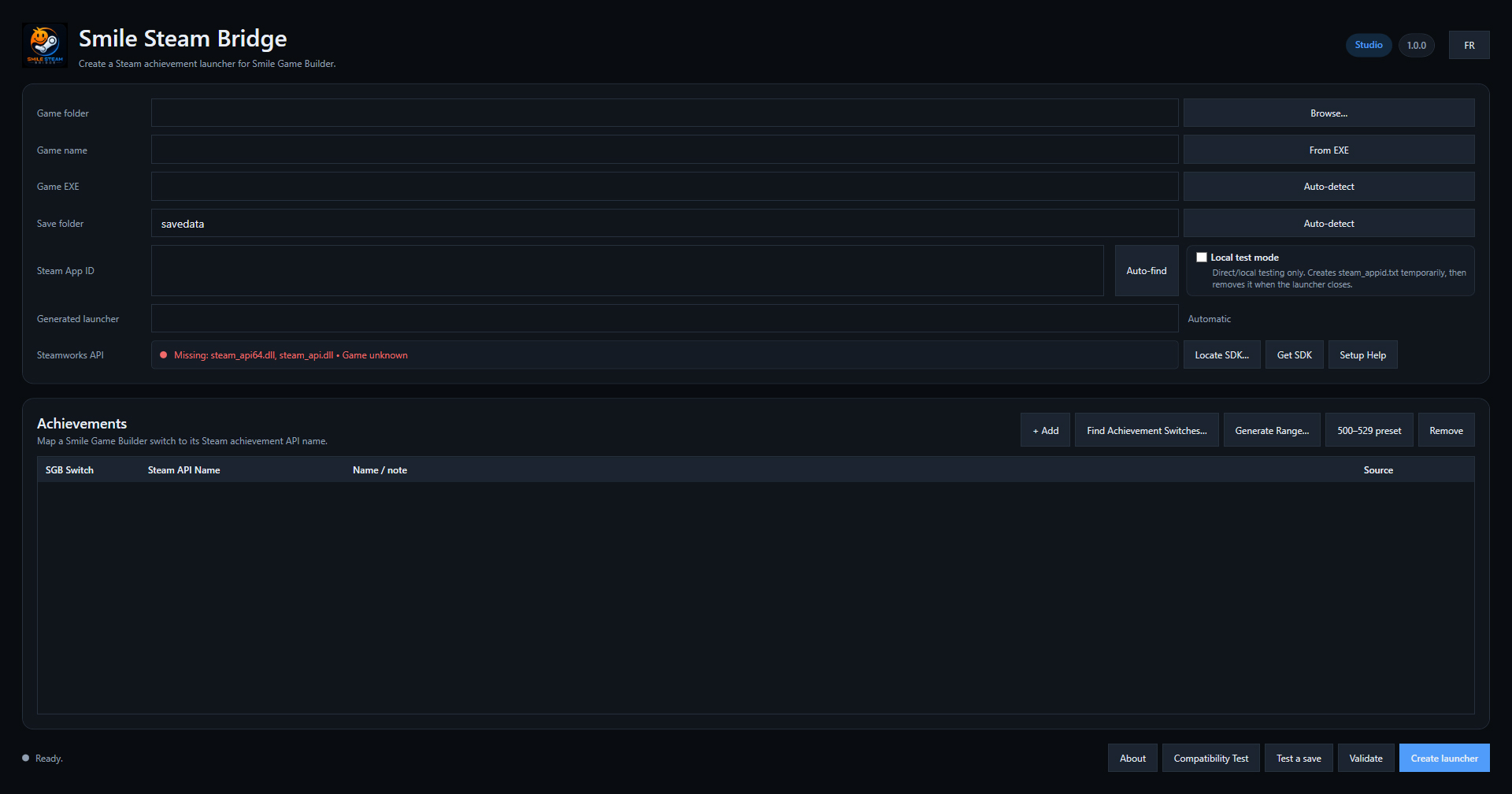Screen dimensions: 1512x794
Task: Click Auto-detect next to Save folder
Action: (x=1329, y=224)
